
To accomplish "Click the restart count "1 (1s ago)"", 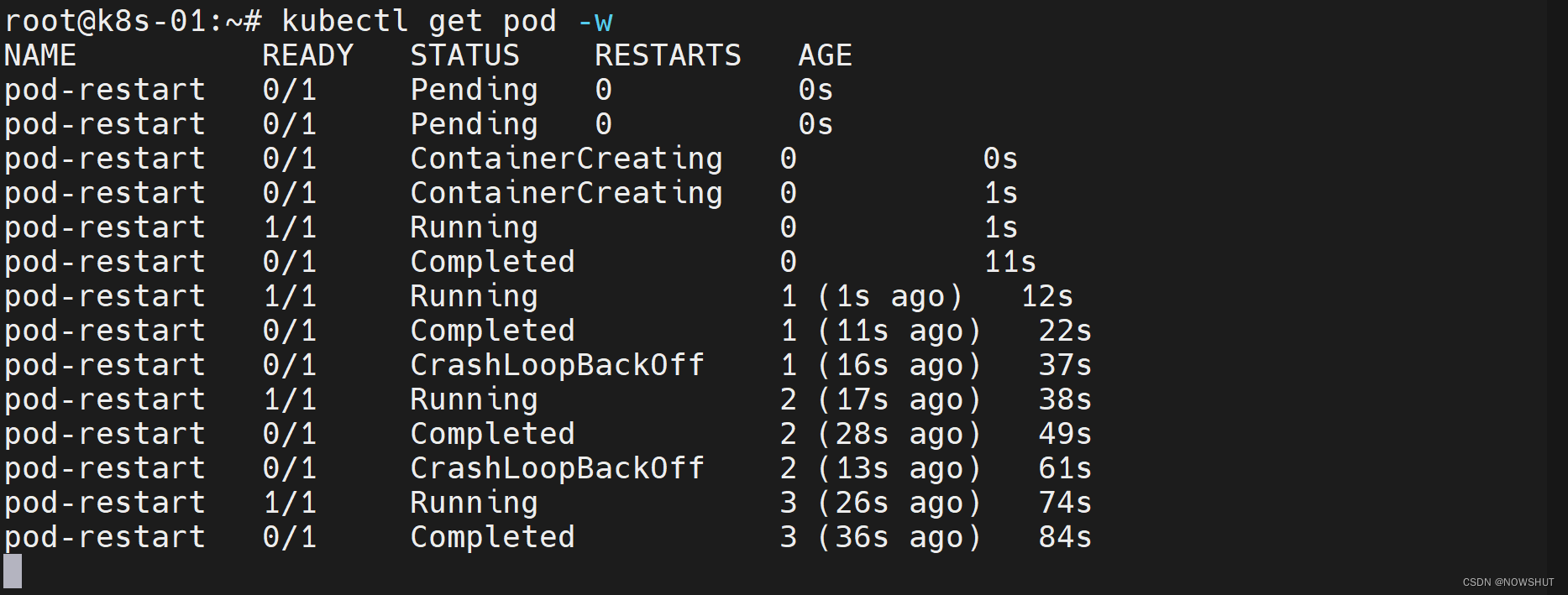I will [x=871, y=296].
